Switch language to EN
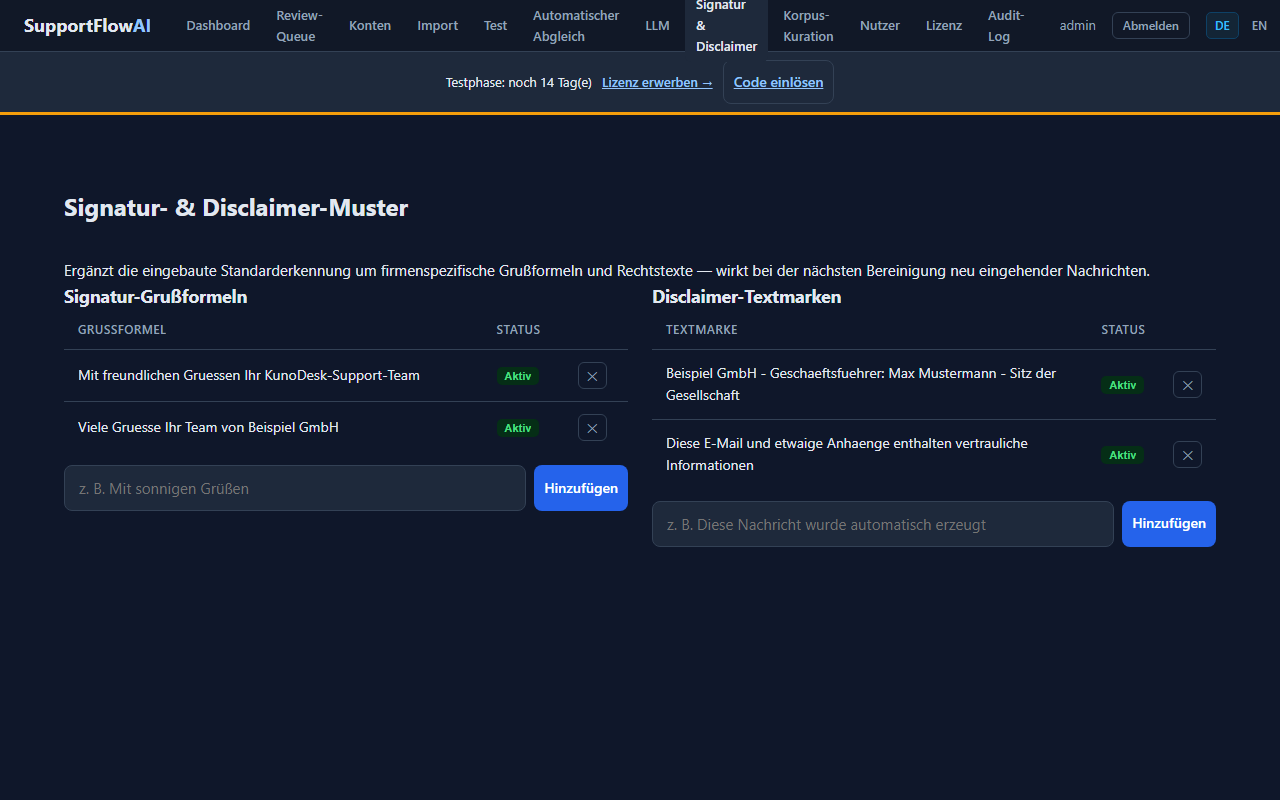Image resolution: width=1280 pixels, height=800 pixels. [1259, 26]
